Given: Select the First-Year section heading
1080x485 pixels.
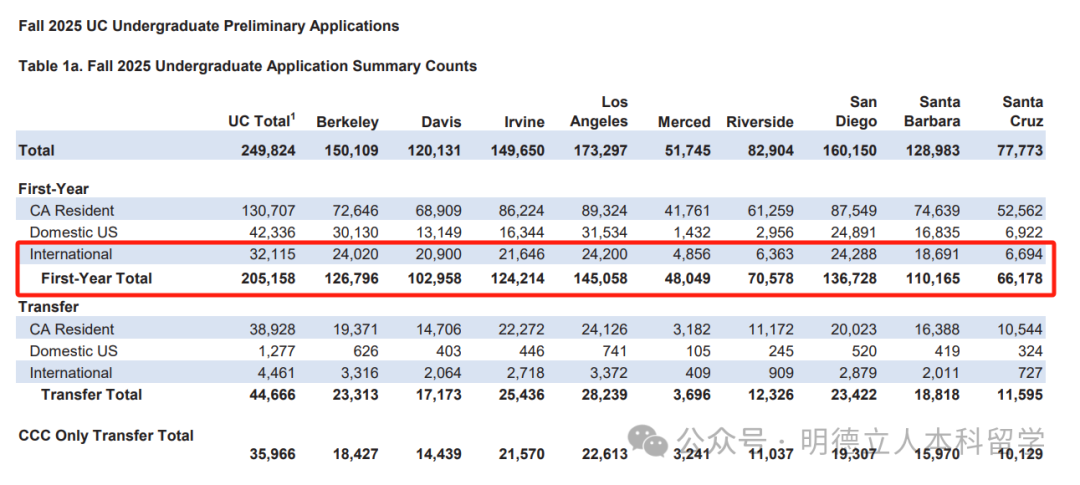Looking at the screenshot, I should point(54,189).
